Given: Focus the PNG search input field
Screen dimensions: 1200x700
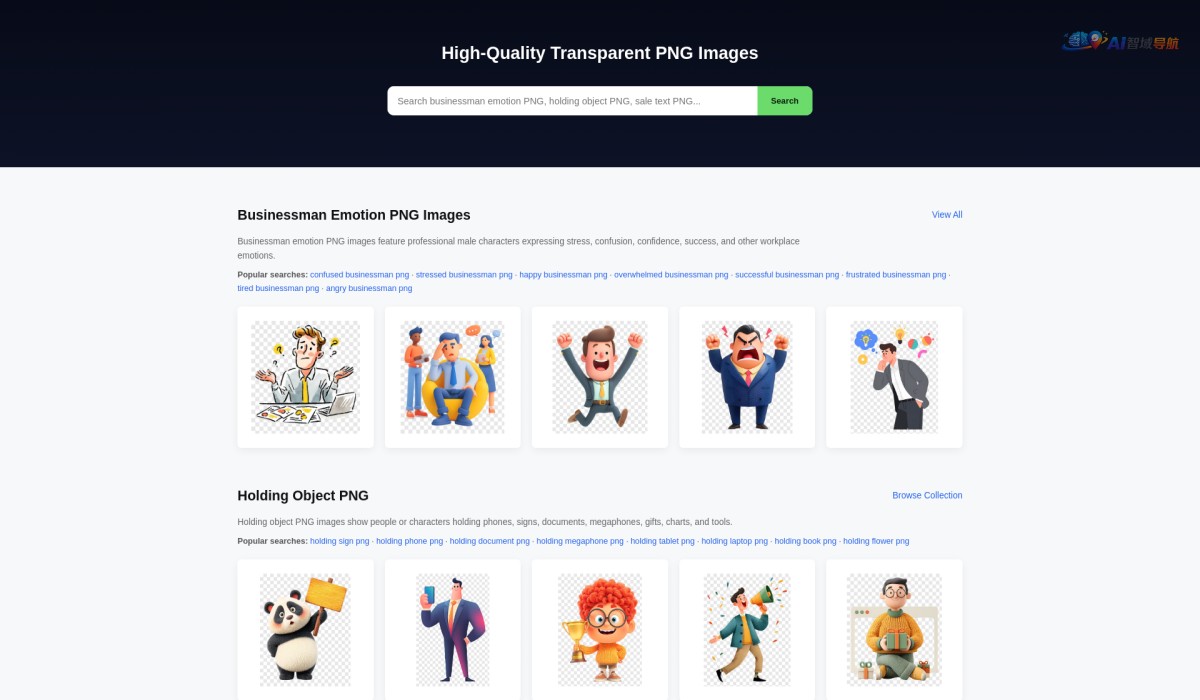Looking at the screenshot, I should (572, 101).
